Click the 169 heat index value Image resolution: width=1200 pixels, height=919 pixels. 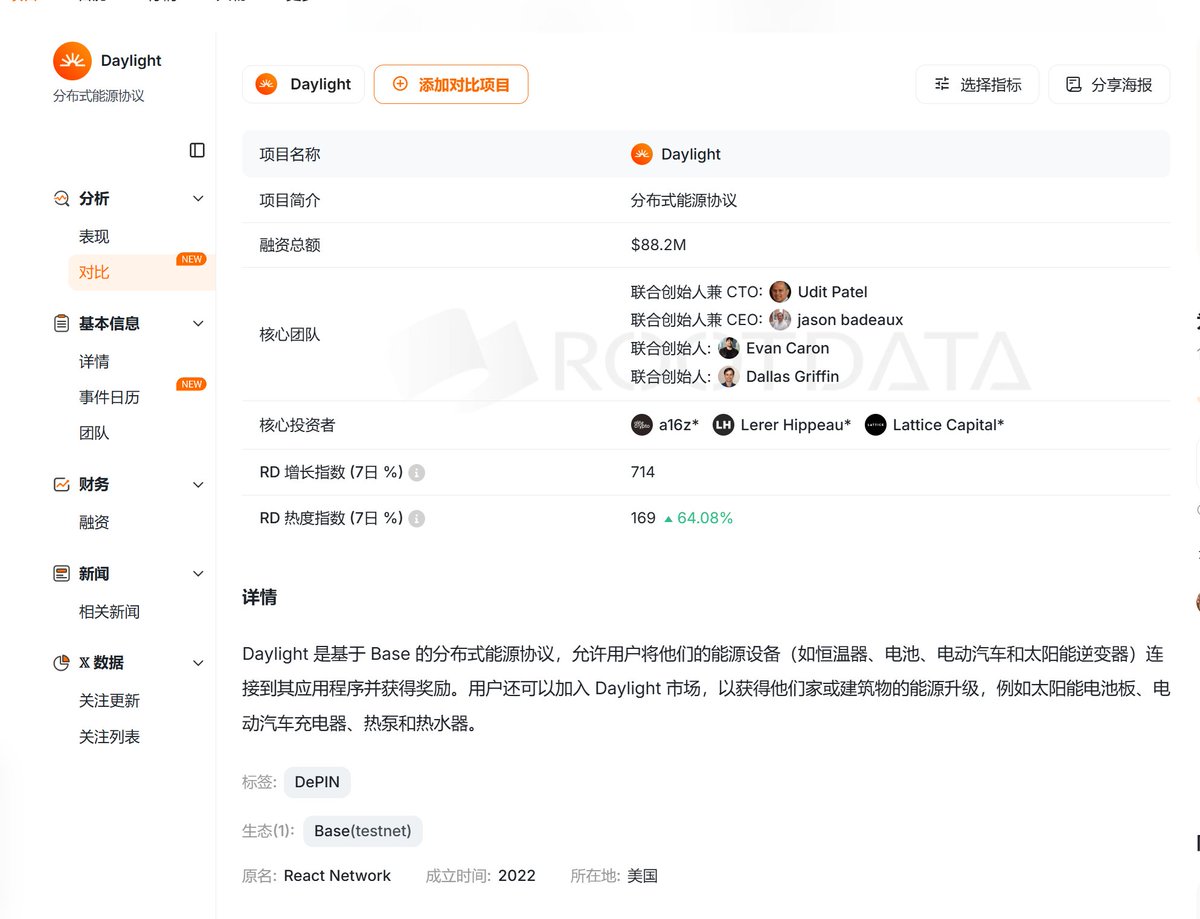(x=643, y=518)
